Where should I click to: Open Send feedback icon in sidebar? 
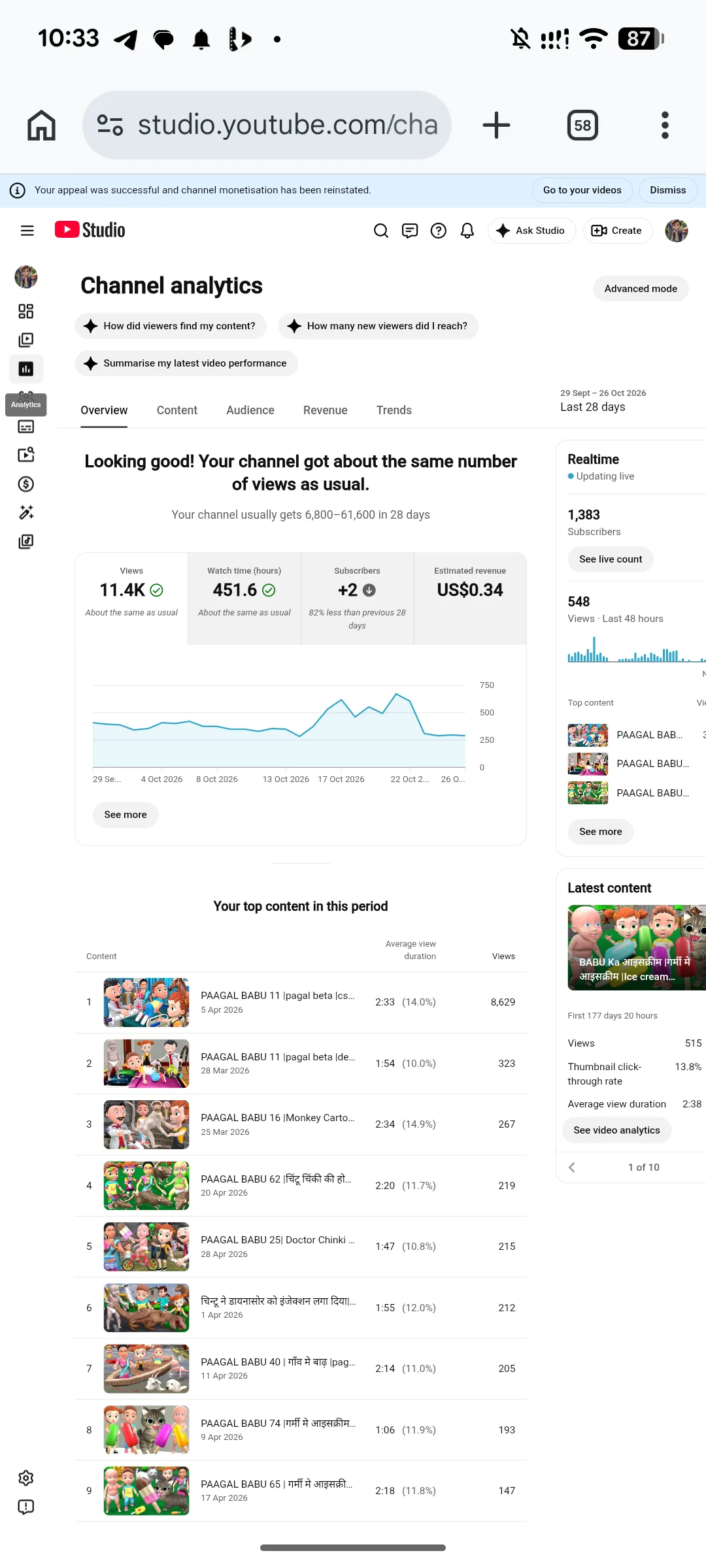tap(26, 1507)
